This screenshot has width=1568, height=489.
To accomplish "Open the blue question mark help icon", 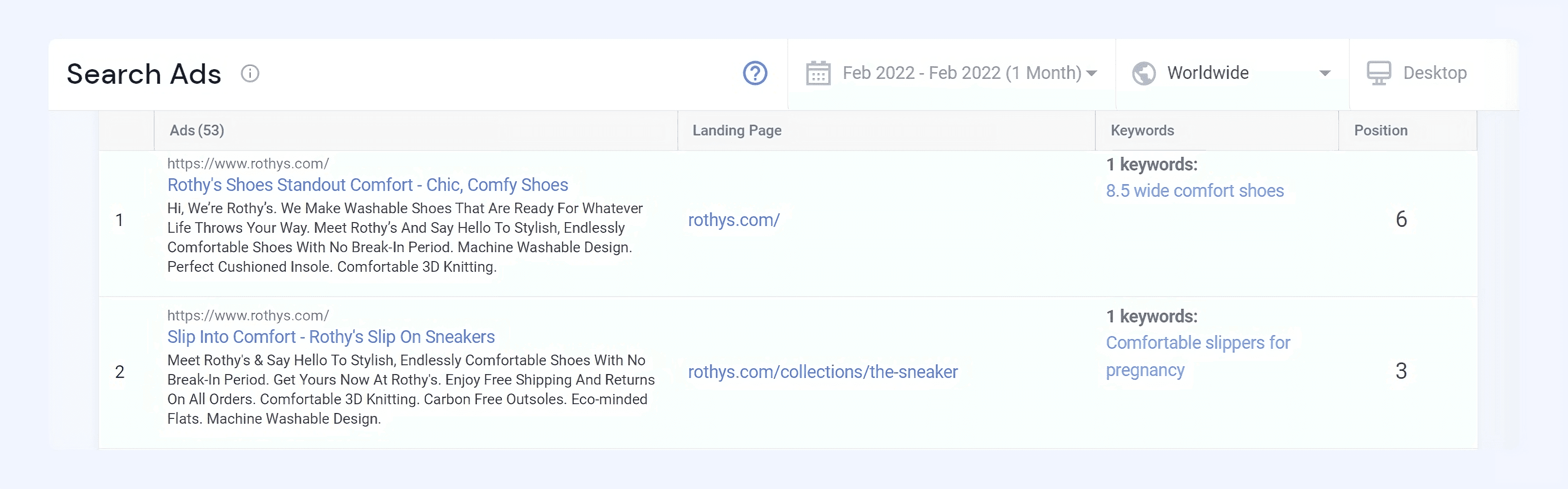I will [755, 74].
